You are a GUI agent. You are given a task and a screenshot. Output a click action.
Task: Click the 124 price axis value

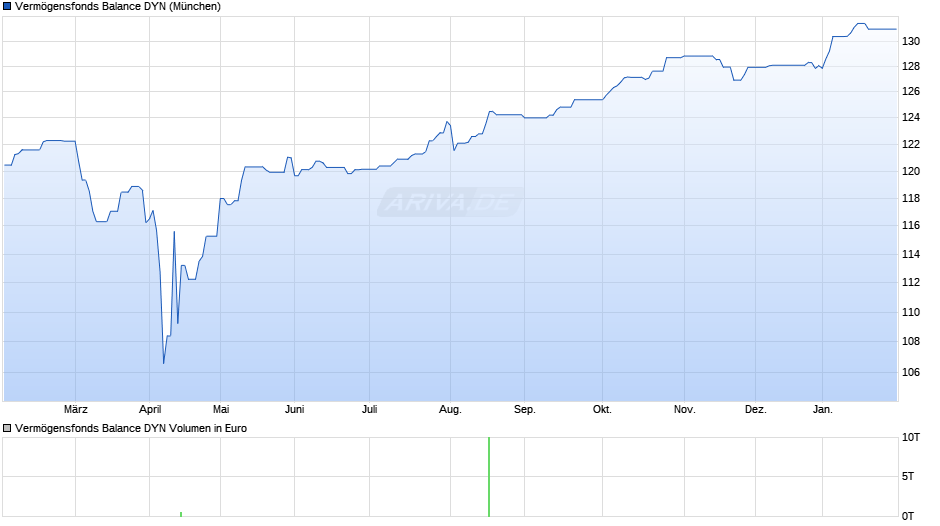(911, 118)
